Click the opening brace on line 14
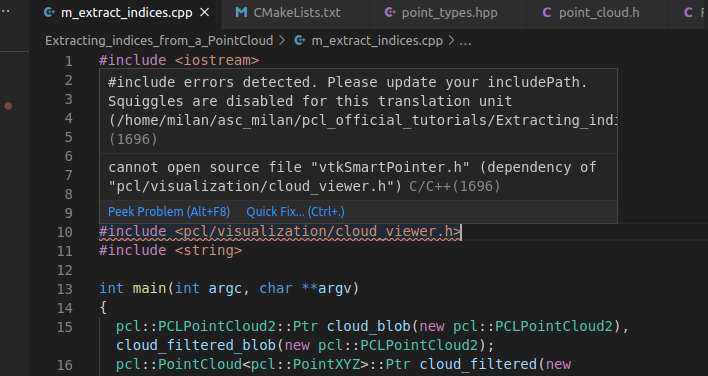Screen dimensions: 708x376 (x=103, y=307)
